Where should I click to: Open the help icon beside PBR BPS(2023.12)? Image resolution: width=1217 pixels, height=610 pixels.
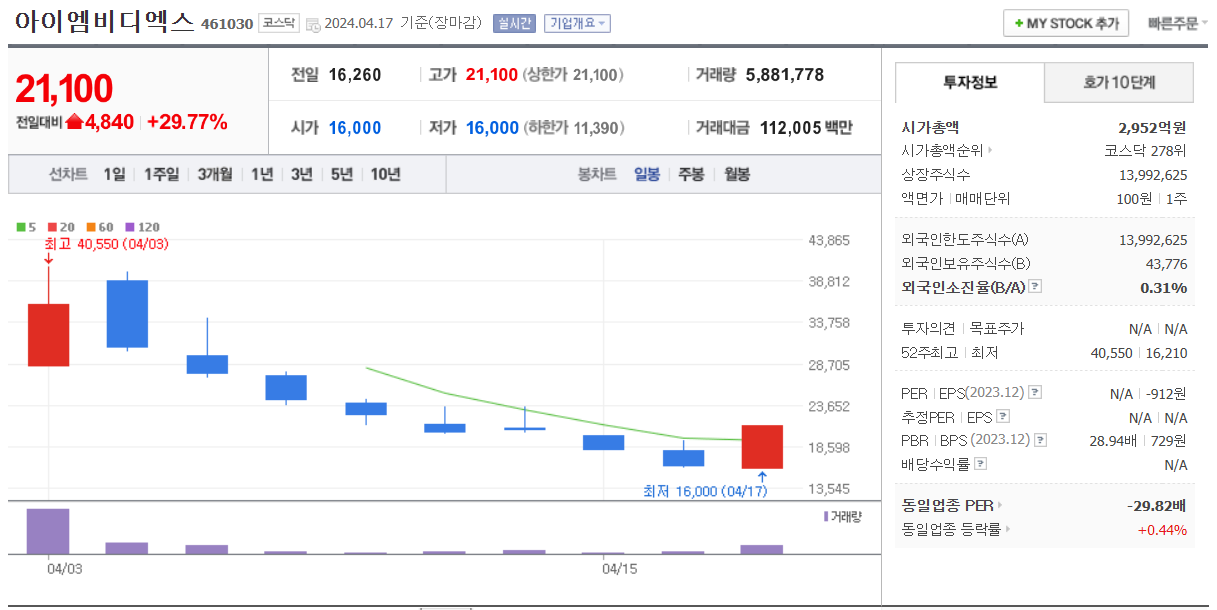[1042, 440]
